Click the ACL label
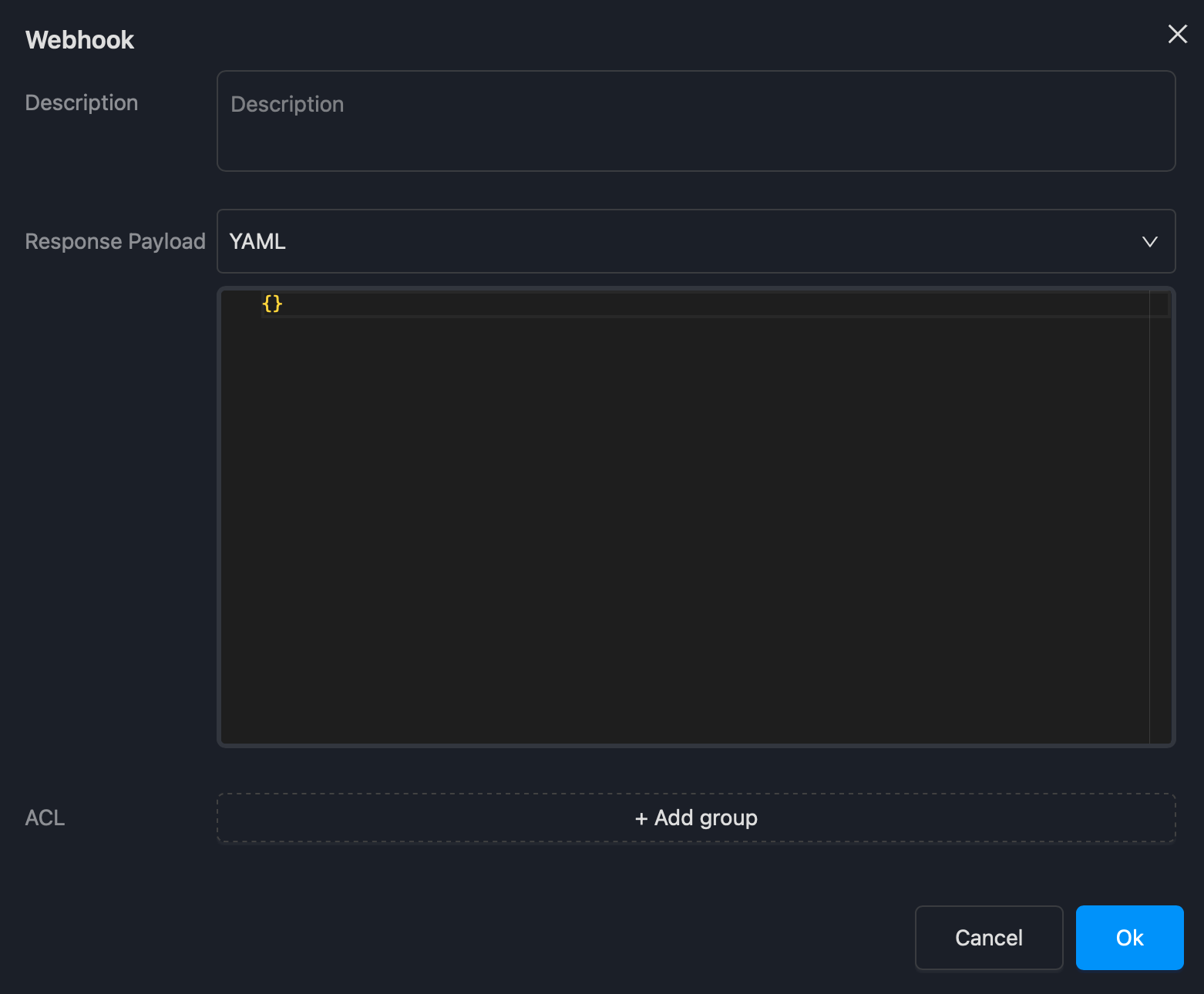 pyautogui.click(x=45, y=818)
